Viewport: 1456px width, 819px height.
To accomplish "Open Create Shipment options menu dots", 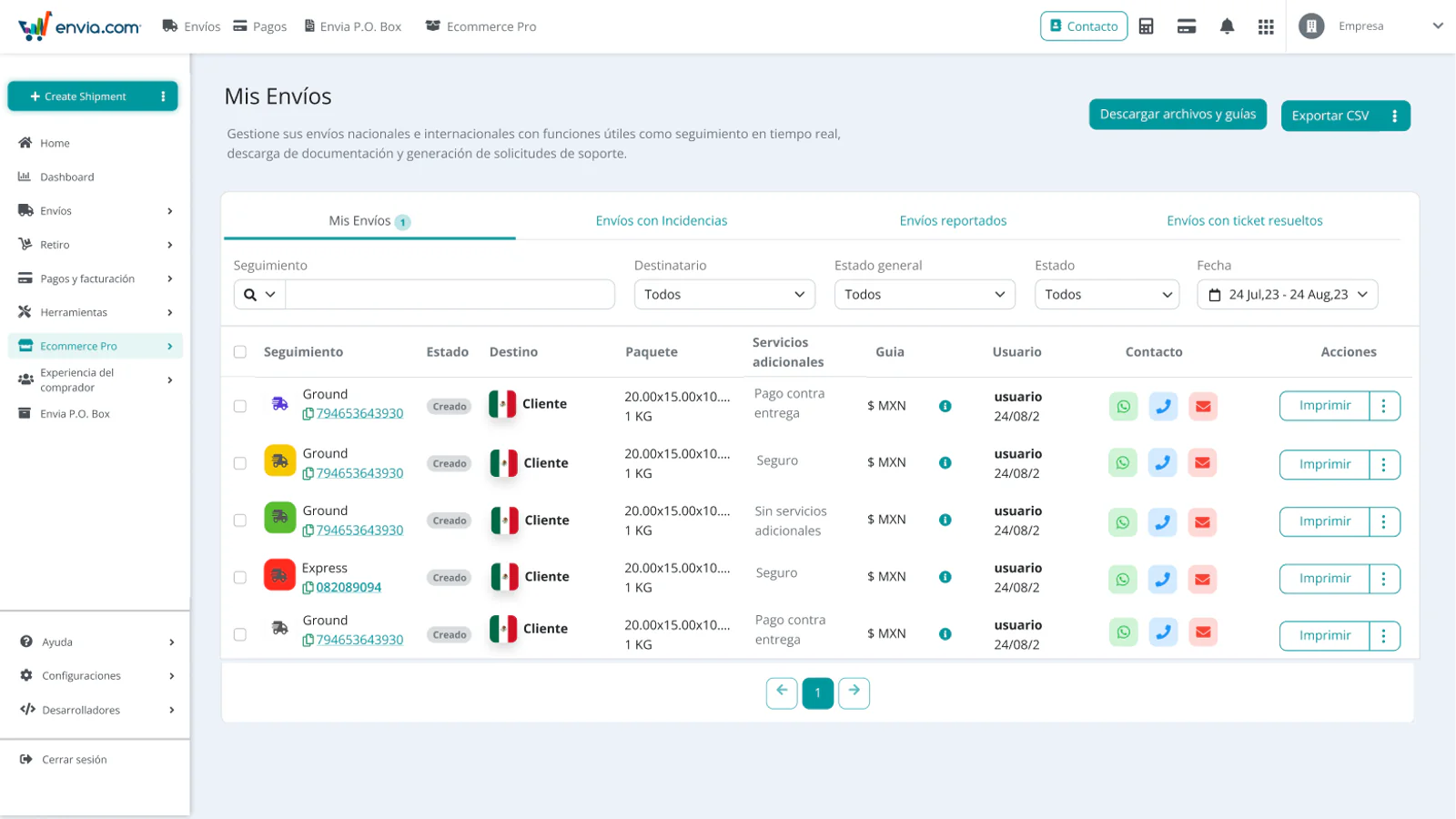I will 164,96.
